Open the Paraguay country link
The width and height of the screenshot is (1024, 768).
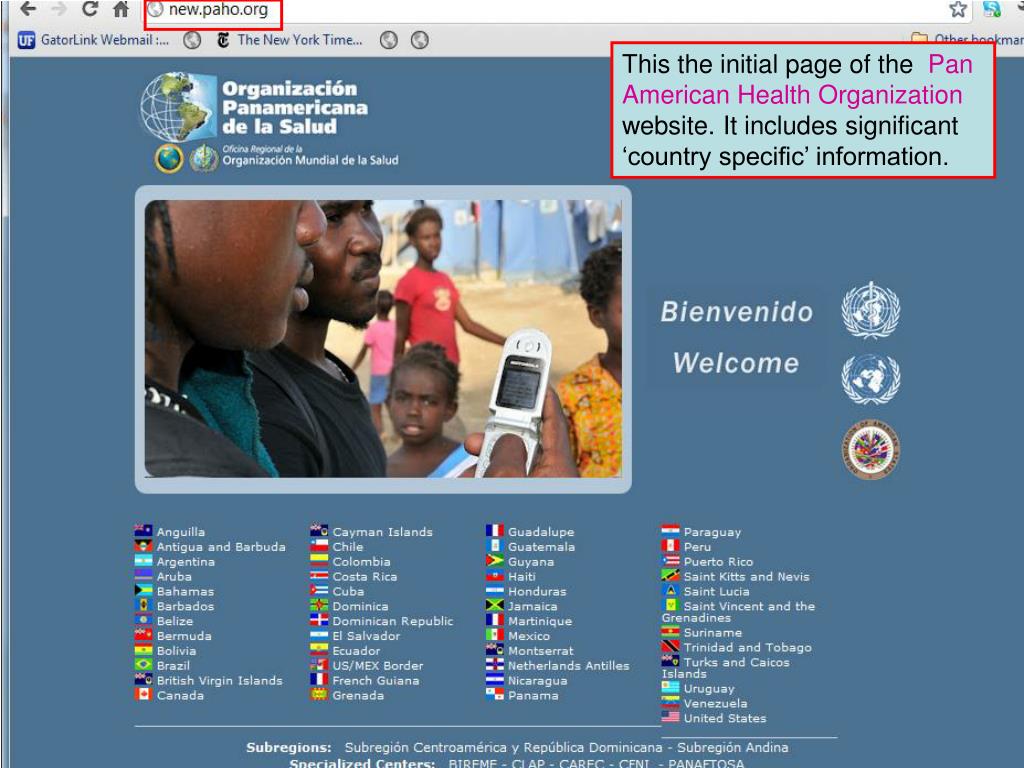tap(712, 532)
